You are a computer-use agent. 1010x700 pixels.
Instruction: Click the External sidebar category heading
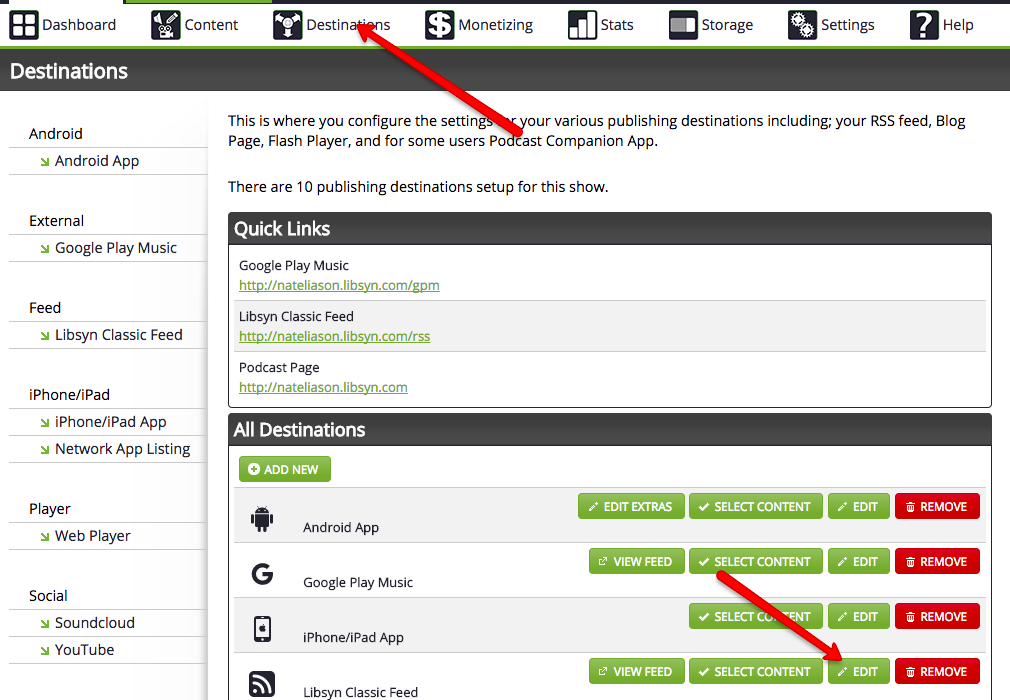click(57, 221)
